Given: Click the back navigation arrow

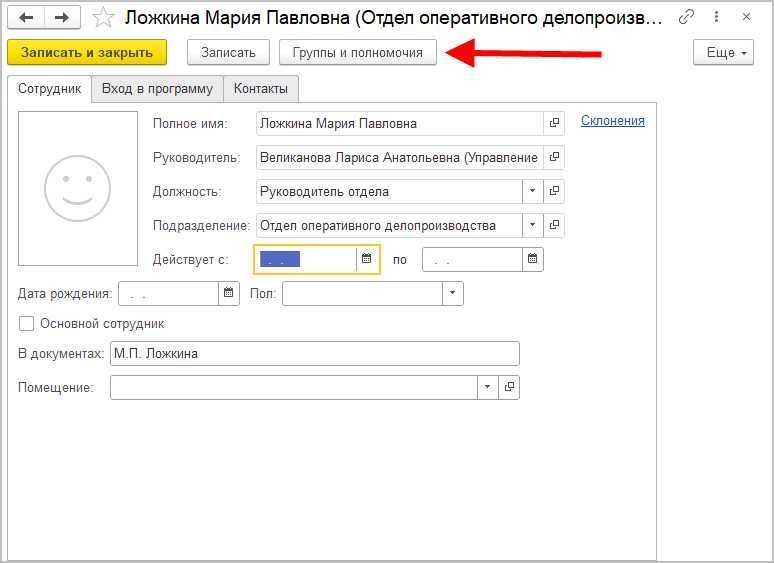Looking at the screenshot, I should point(26,18).
